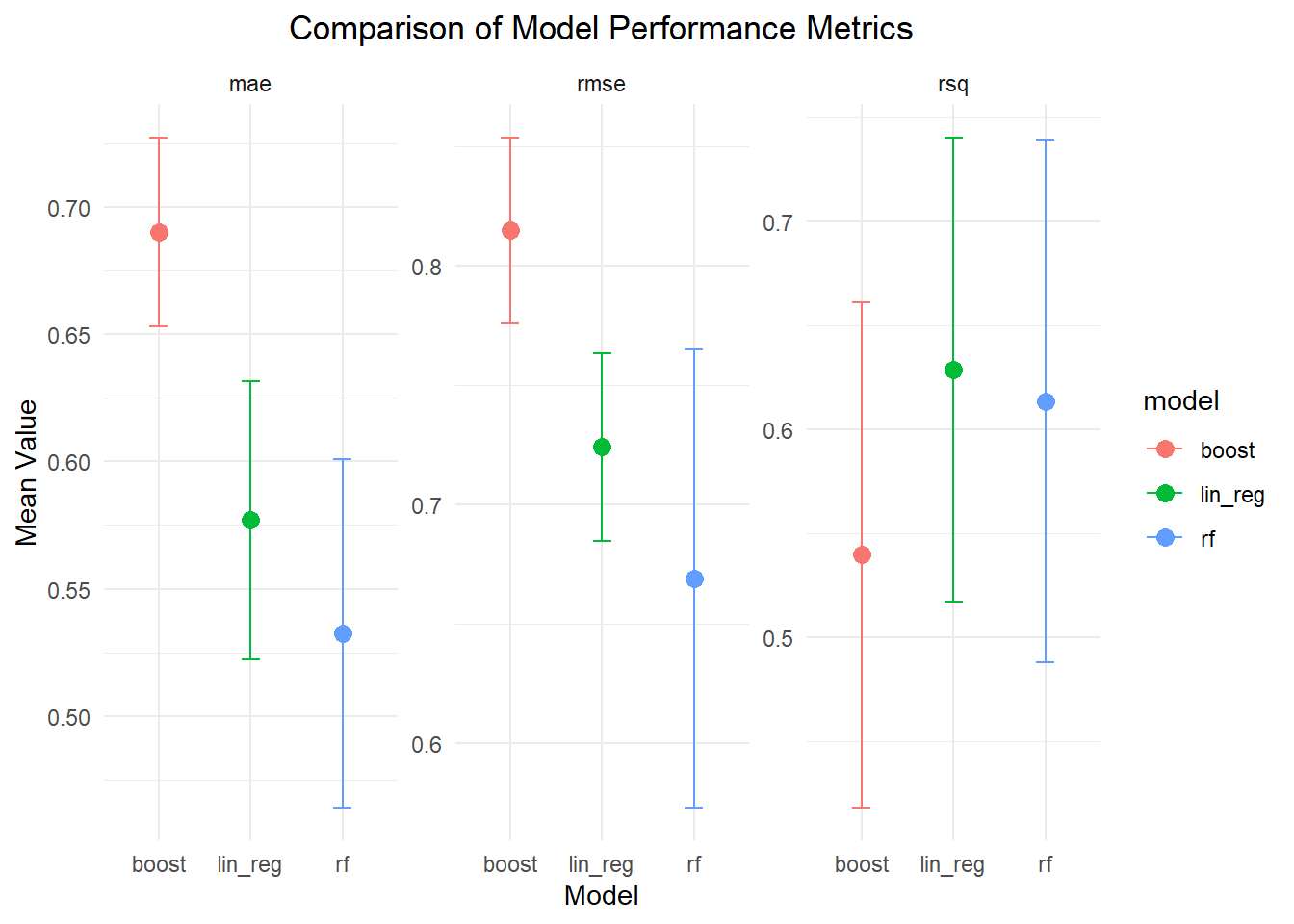Image resolution: width=1294 pixels, height=924 pixels.
Task: Click the Model x-axis title
Action: [601, 895]
